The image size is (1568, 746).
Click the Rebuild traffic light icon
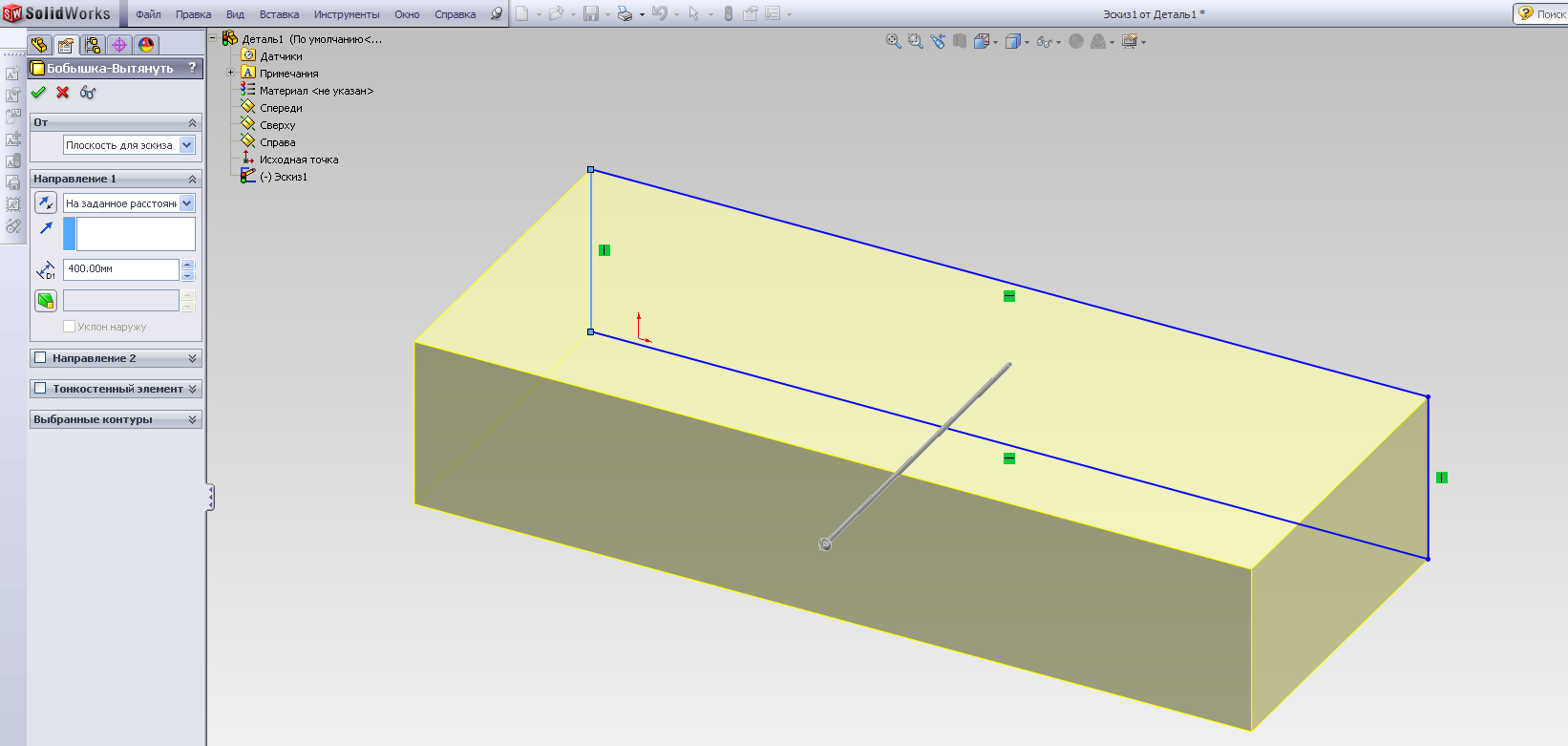coord(729,13)
